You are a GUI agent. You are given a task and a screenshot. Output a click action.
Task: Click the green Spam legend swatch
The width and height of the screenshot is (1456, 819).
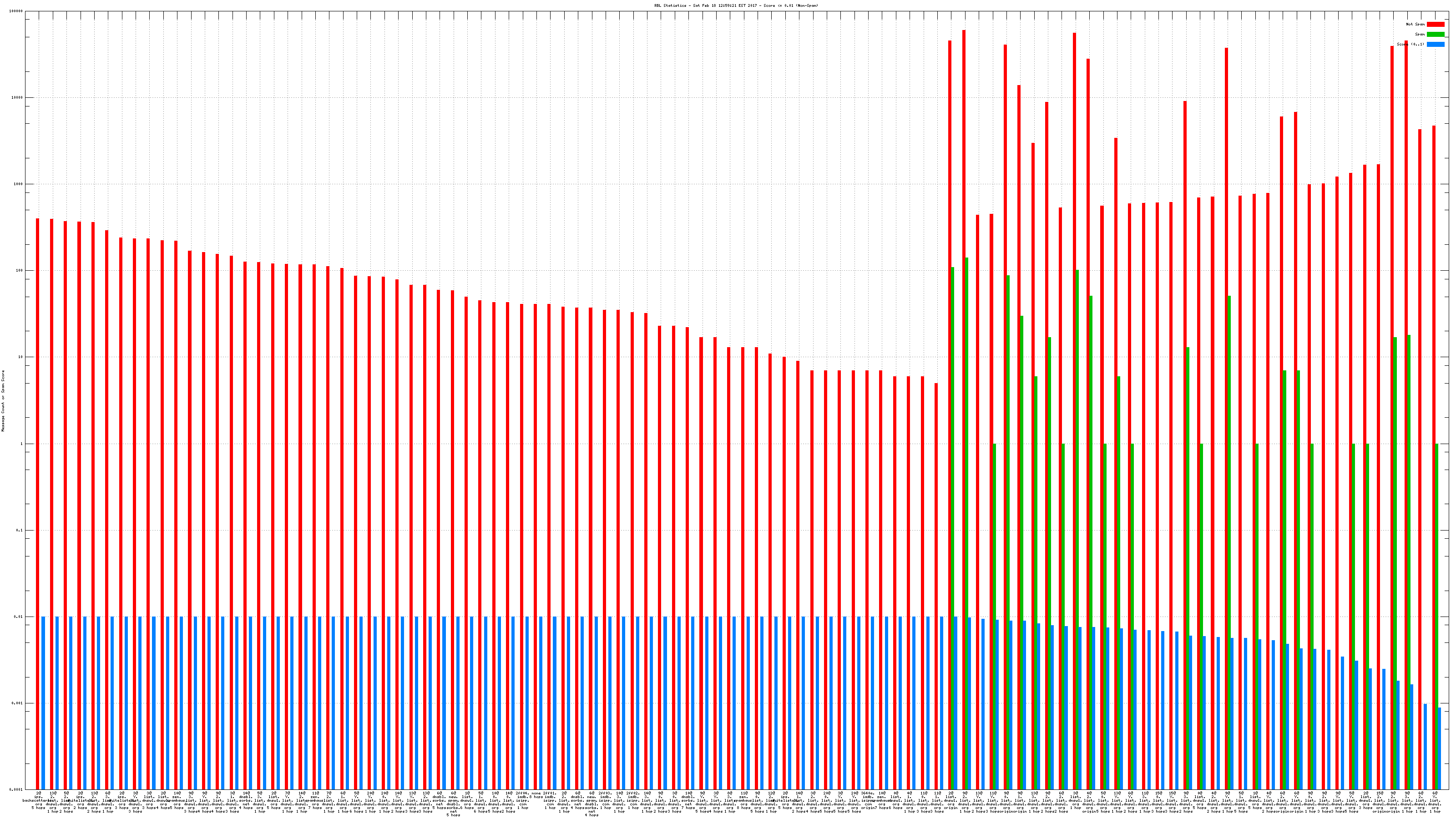point(1435,35)
